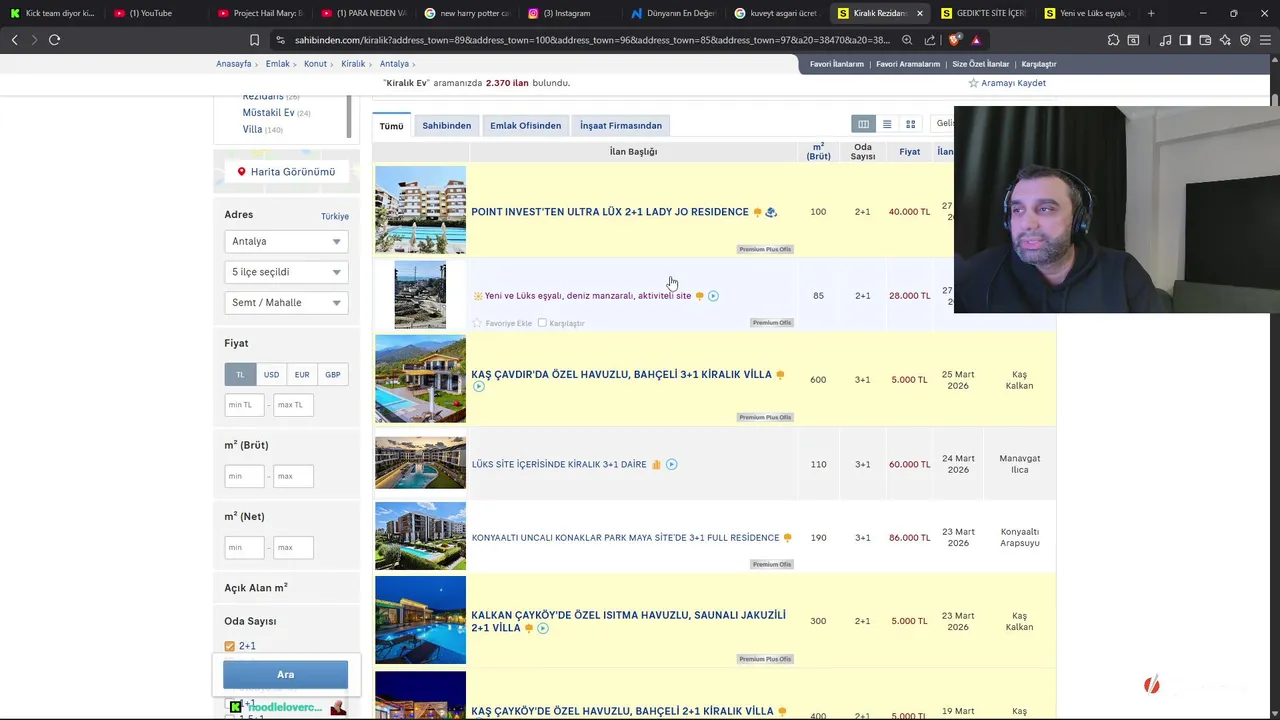Image resolution: width=1280 pixels, height=720 pixels.
Task: Select GBP currency toggle
Action: (x=333, y=375)
